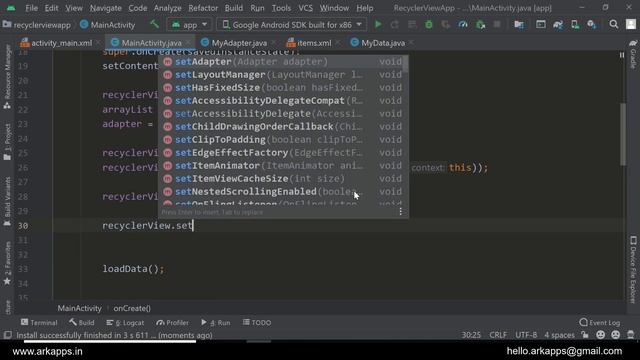Open the Profiler tool window
The image size is (640, 360).
tap(172, 322)
